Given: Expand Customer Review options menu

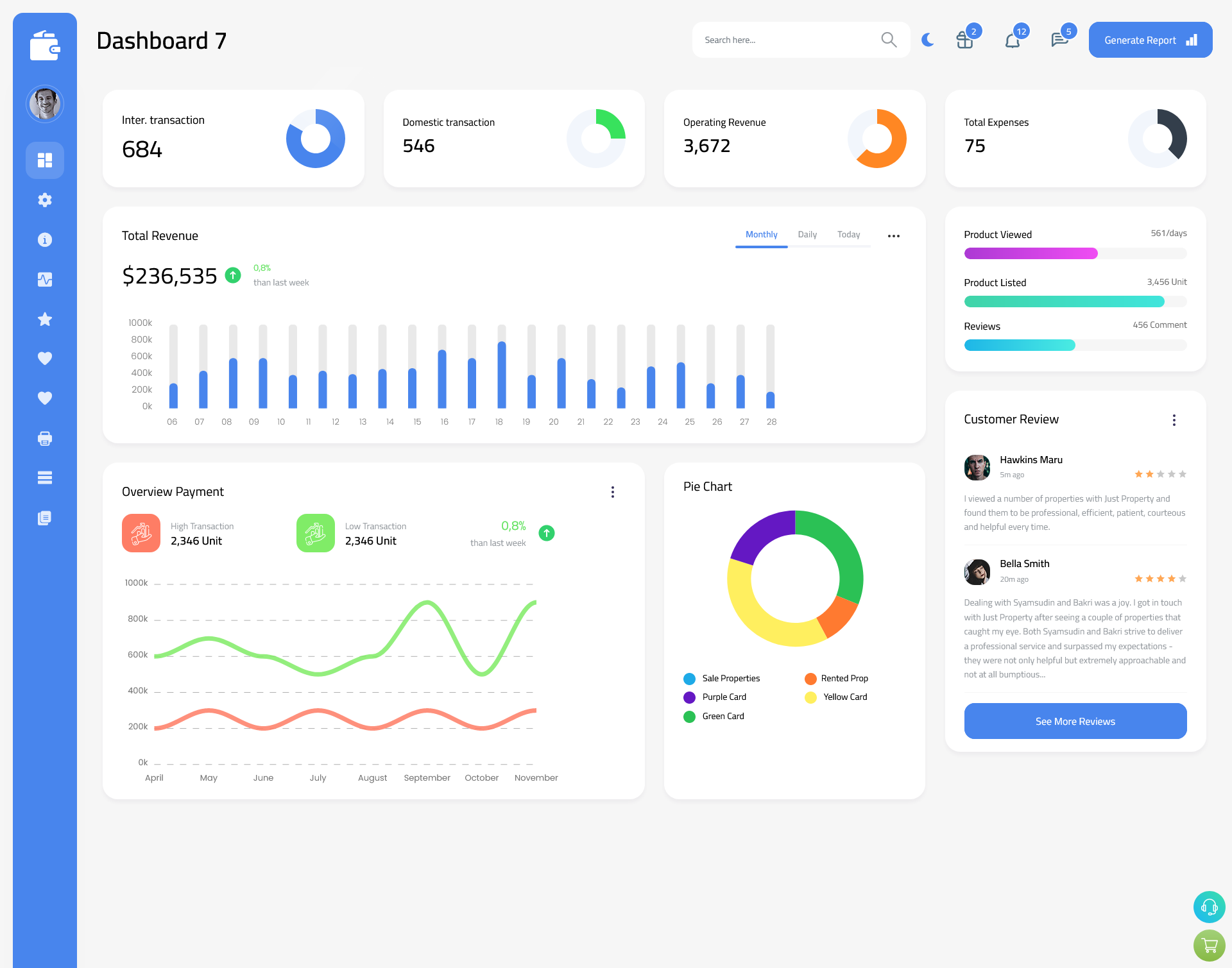Looking at the screenshot, I should click(1175, 420).
